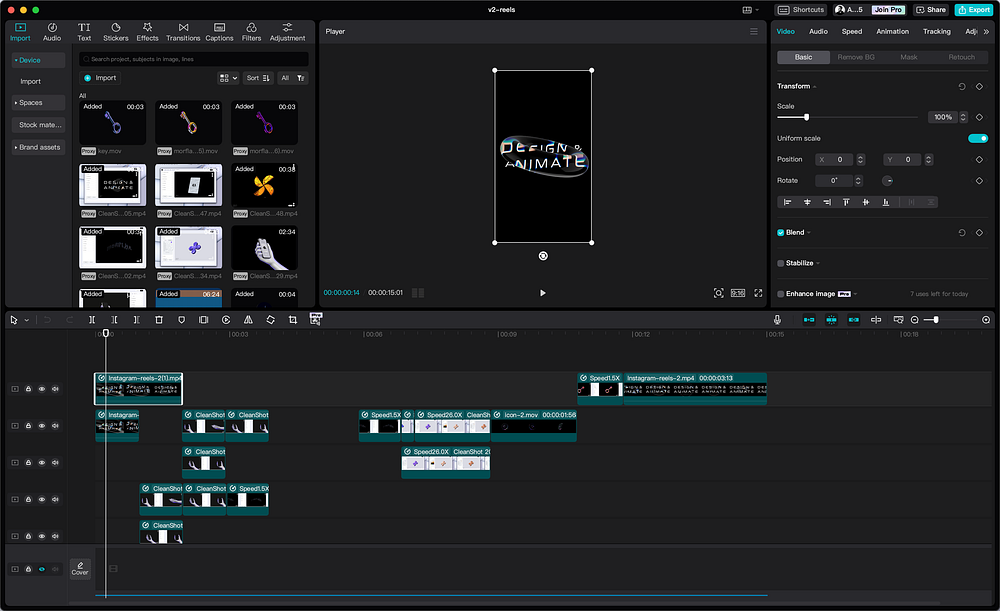This screenshot has width=1000, height=611.
Task: Click the Undo arrow in timeline toolbar
Action: coord(46,320)
